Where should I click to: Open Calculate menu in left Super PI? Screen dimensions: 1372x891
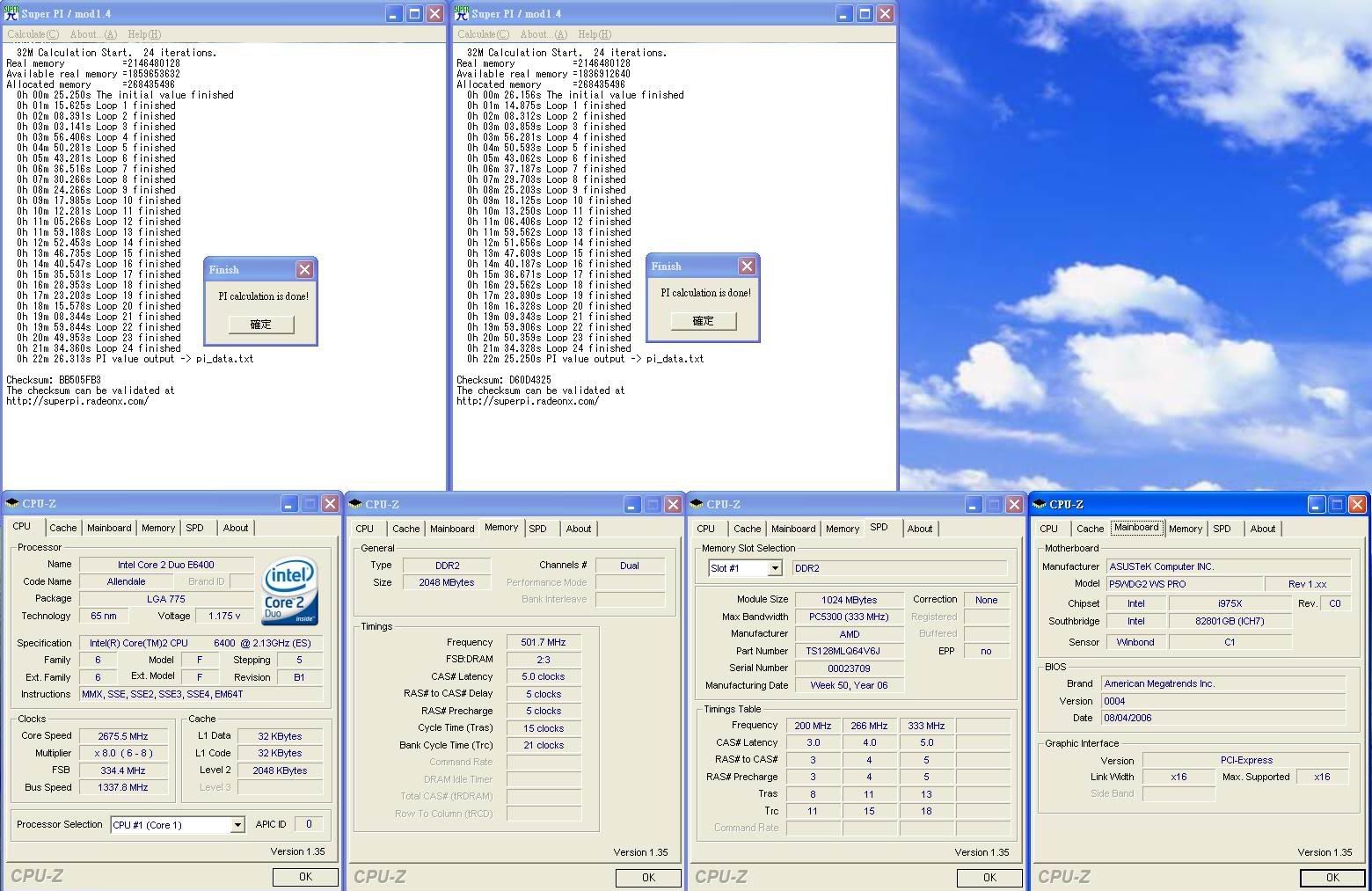tap(33, 34)
